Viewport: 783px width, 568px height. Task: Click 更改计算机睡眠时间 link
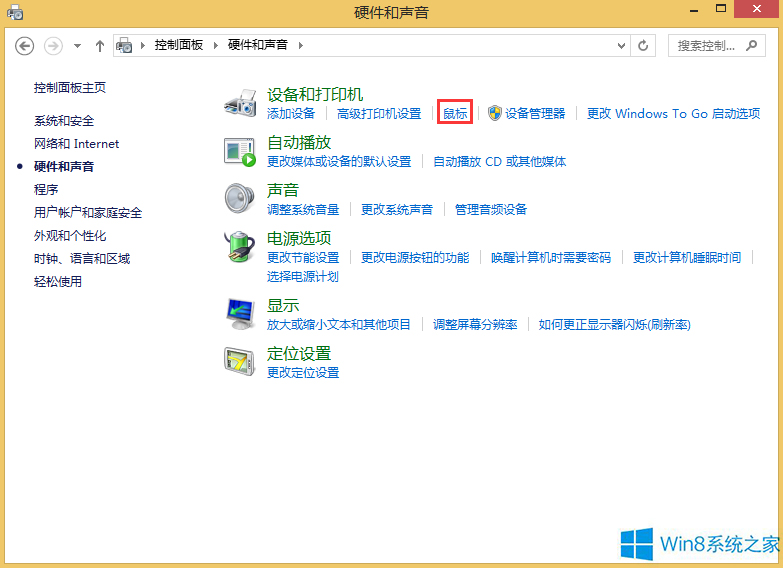687,258
